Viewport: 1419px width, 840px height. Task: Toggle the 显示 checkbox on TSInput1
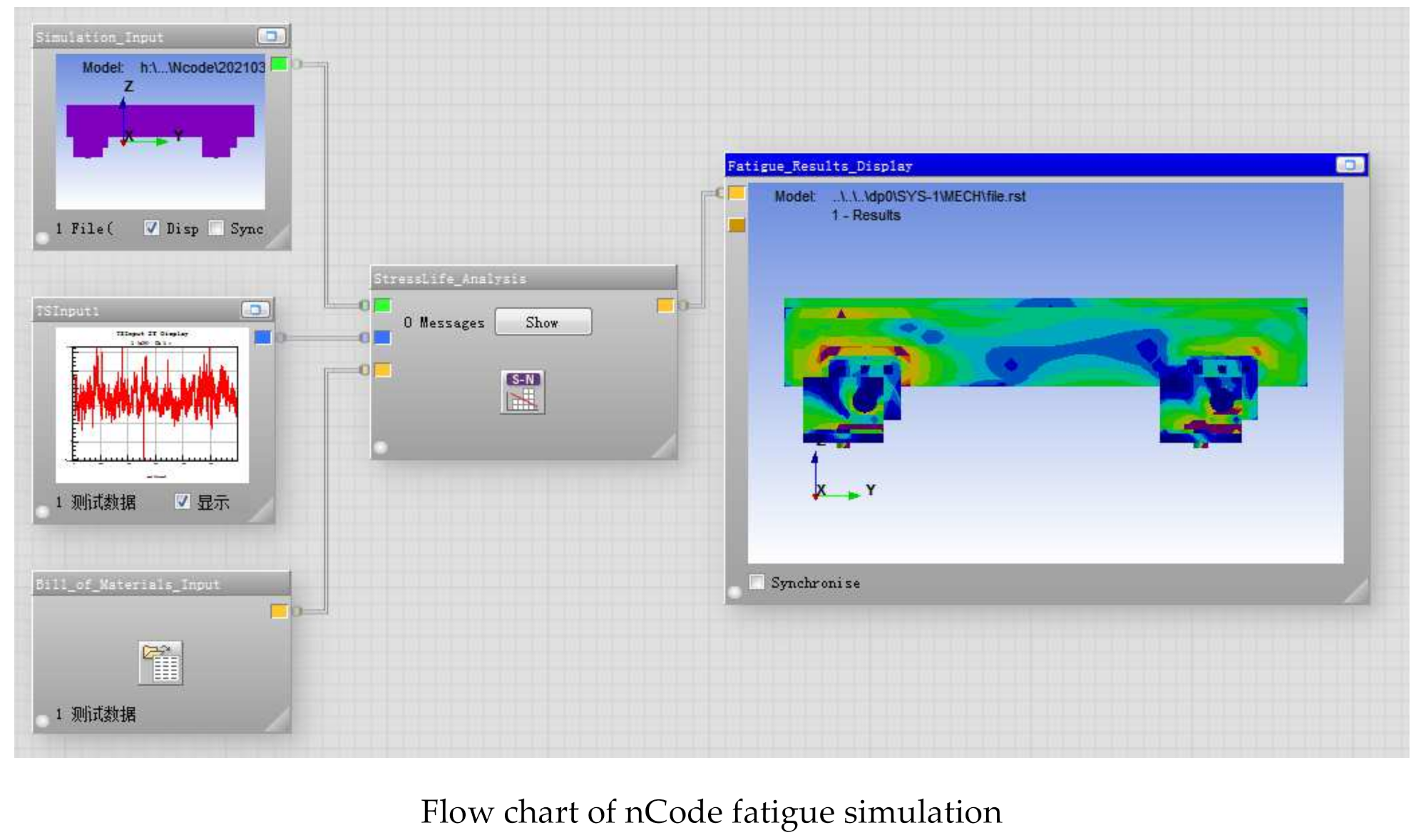click(x=183, y=501)
